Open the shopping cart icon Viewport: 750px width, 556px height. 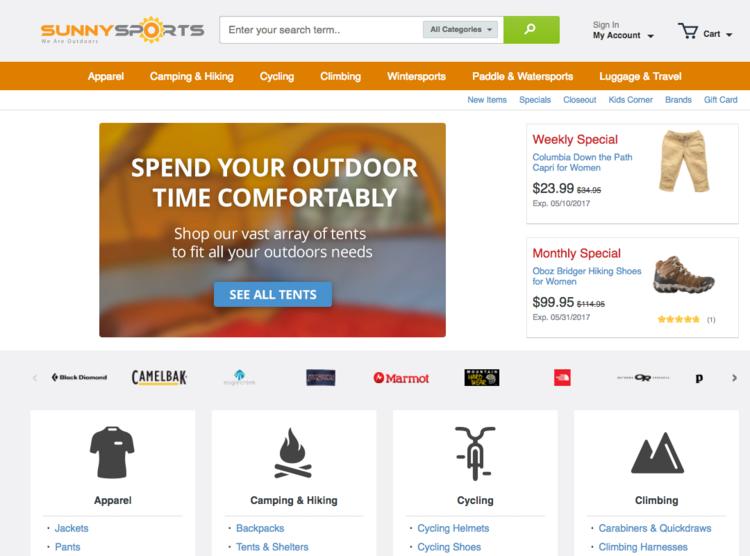coord(688,32)
